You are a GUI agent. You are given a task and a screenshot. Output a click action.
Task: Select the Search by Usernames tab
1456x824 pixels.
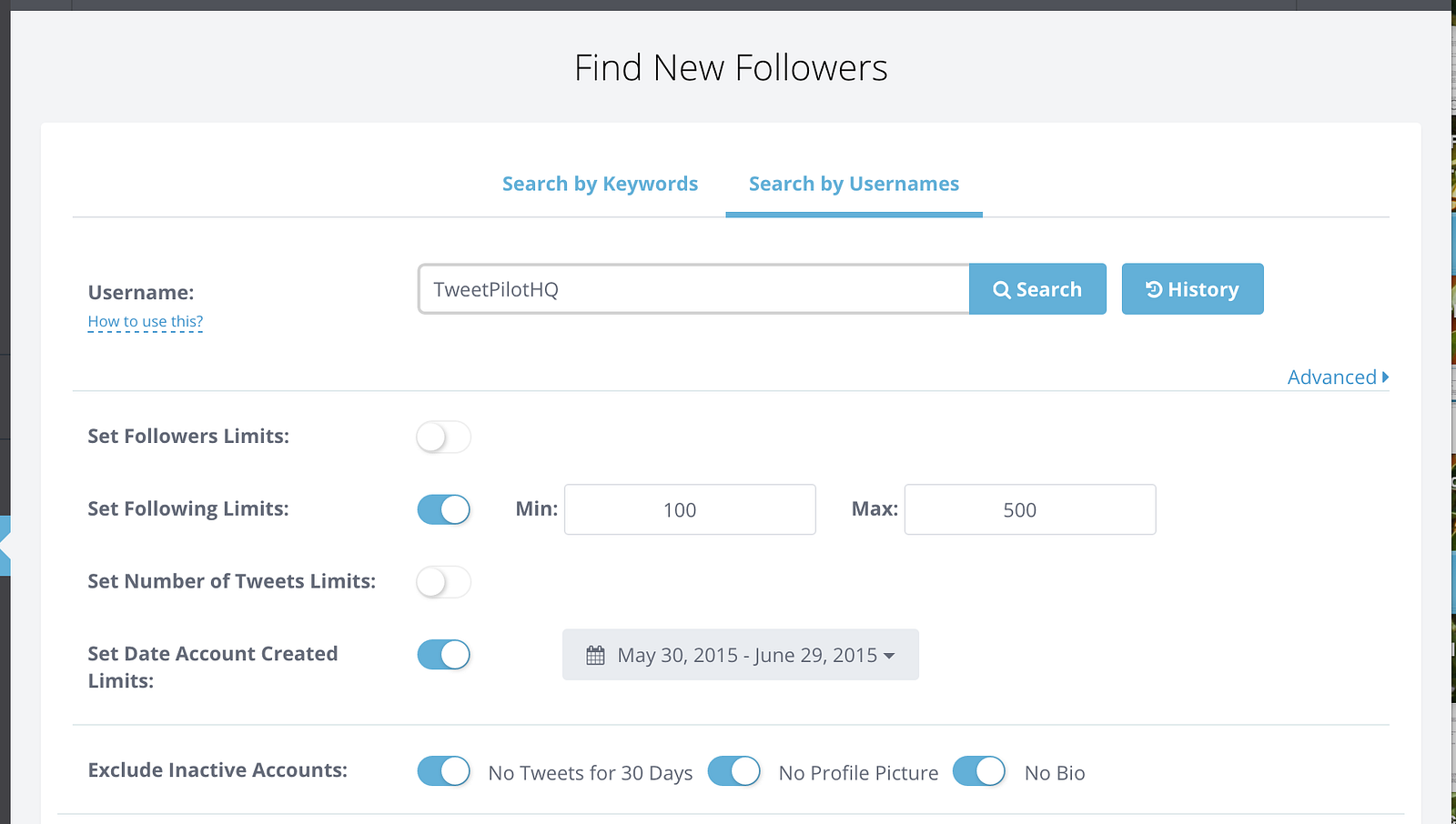(x=854, y=184)
